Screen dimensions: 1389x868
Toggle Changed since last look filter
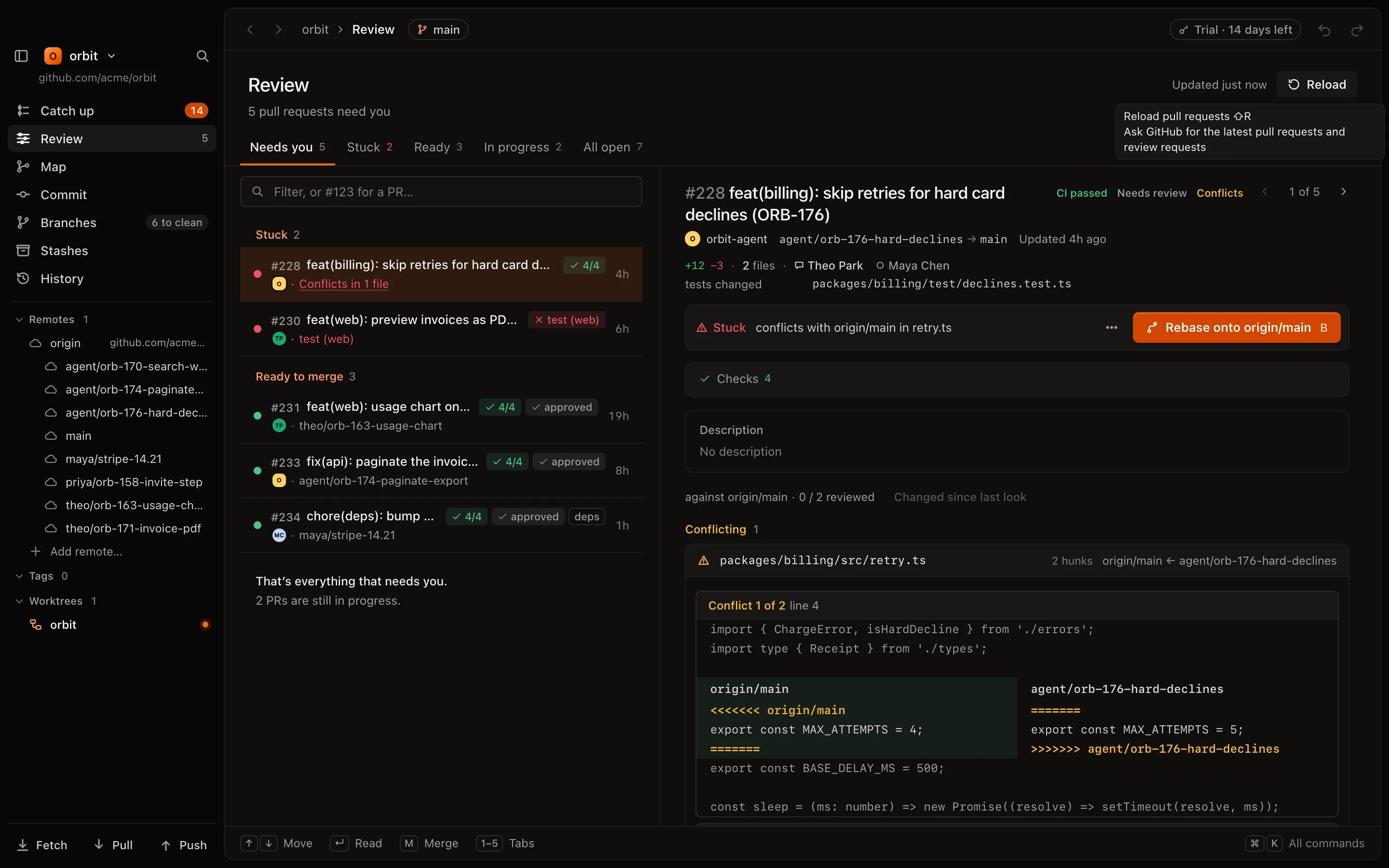click(x=960, y=497)
